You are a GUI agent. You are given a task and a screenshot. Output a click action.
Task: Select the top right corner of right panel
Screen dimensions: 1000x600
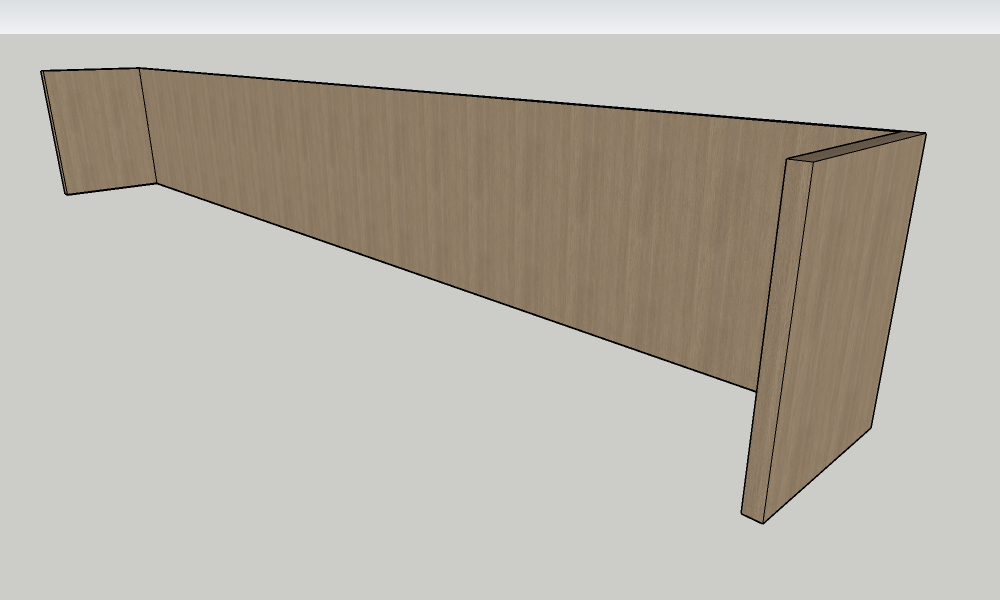925,133
